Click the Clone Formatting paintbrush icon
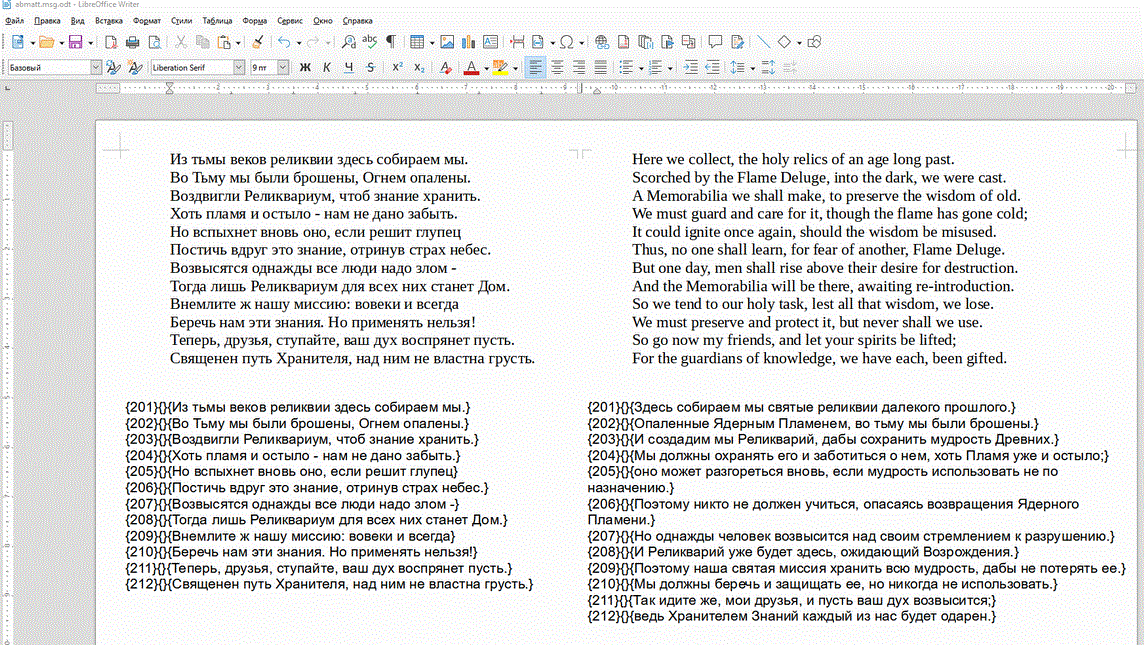This screenshot has width=1144, height=645. click(x=257, y=42)
